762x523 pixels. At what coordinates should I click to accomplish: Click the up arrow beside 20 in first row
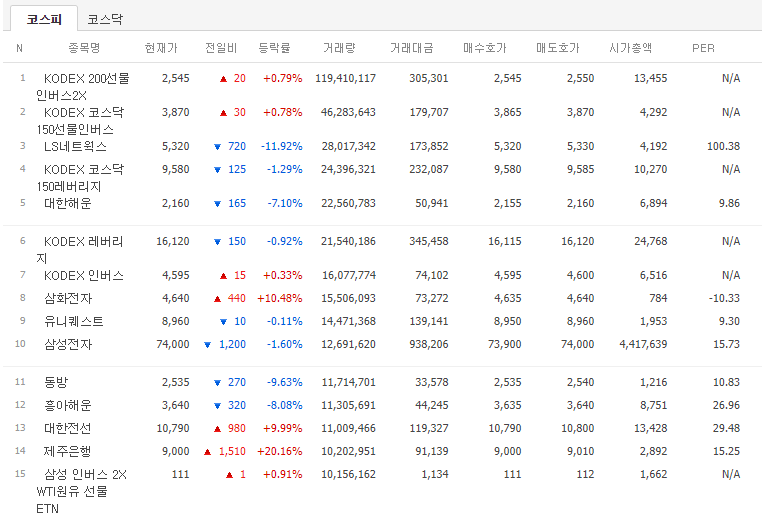(x=223, y=79)
